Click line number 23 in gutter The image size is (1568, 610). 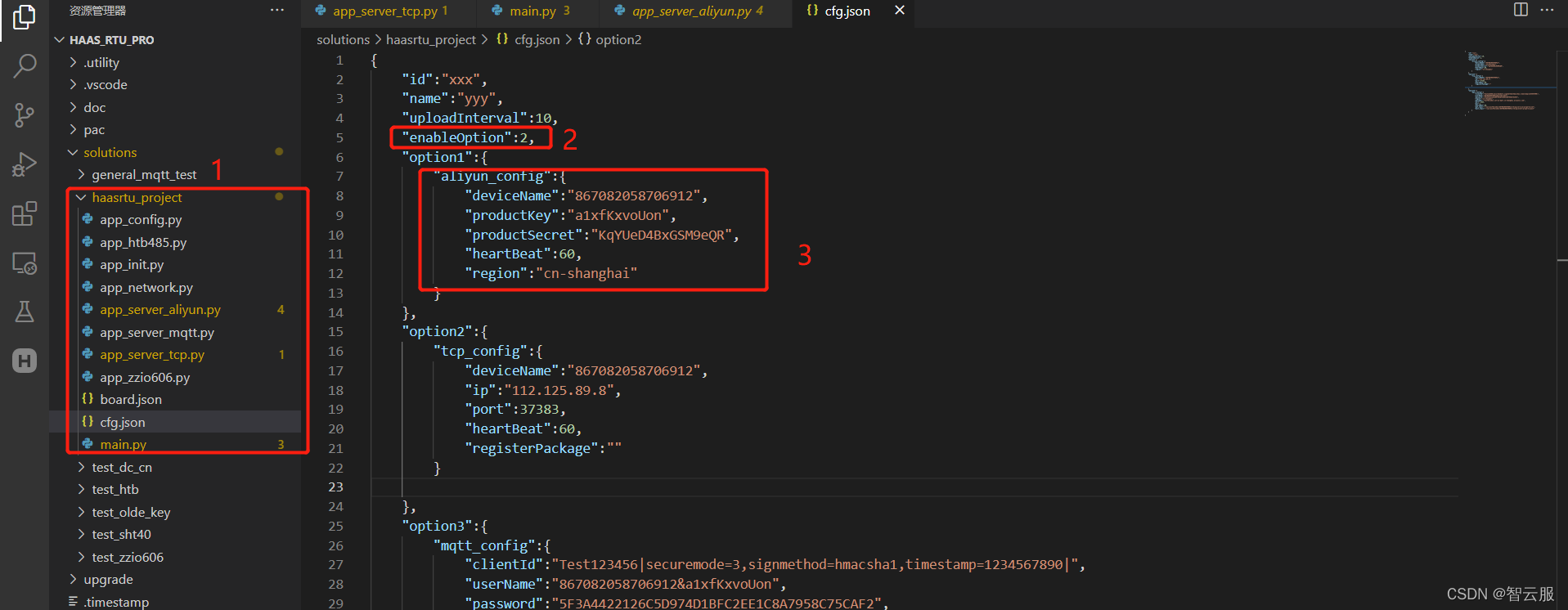click(x=335, y=487)
